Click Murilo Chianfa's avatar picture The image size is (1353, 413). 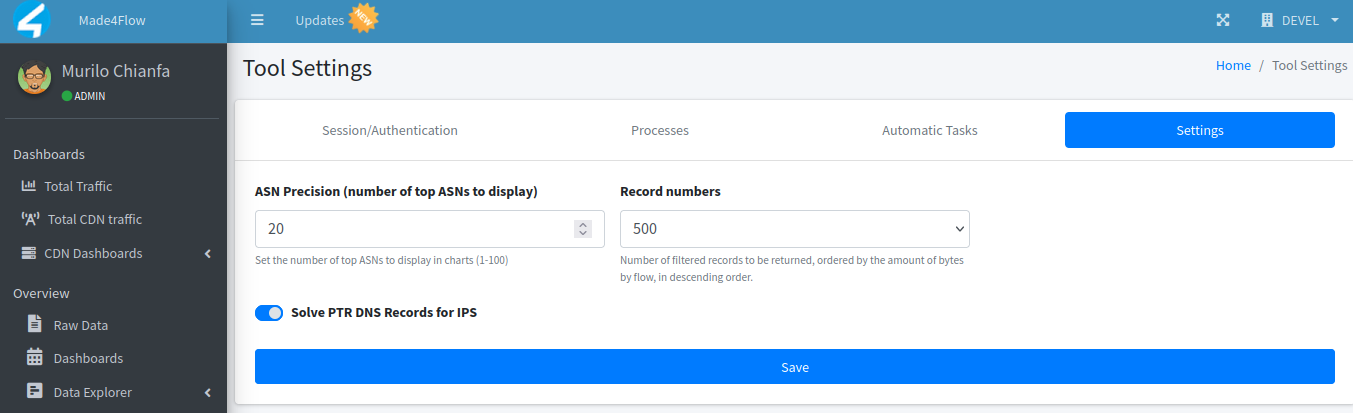click(34, 79)
